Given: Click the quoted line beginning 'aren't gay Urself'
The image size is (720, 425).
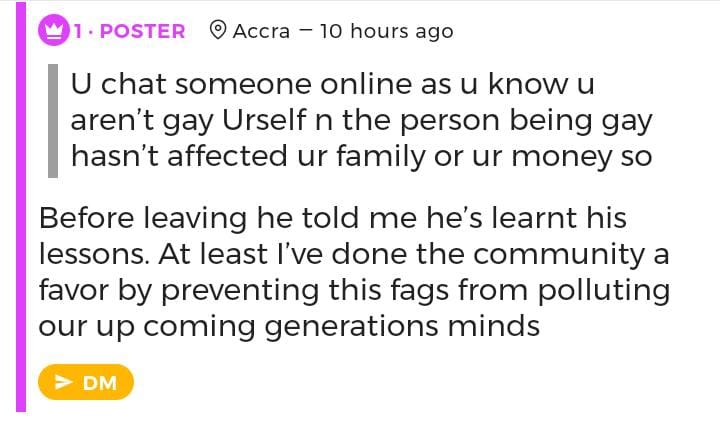Looking at the screenshot, I should tap(361, 121).
